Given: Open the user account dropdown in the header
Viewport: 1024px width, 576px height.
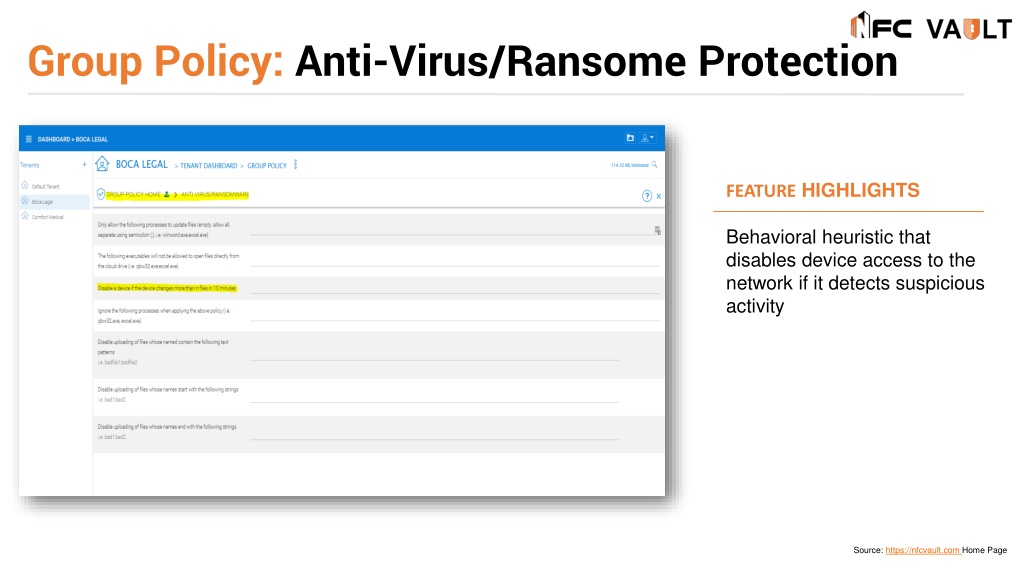Looking at the screenshot, I should 647,138.
